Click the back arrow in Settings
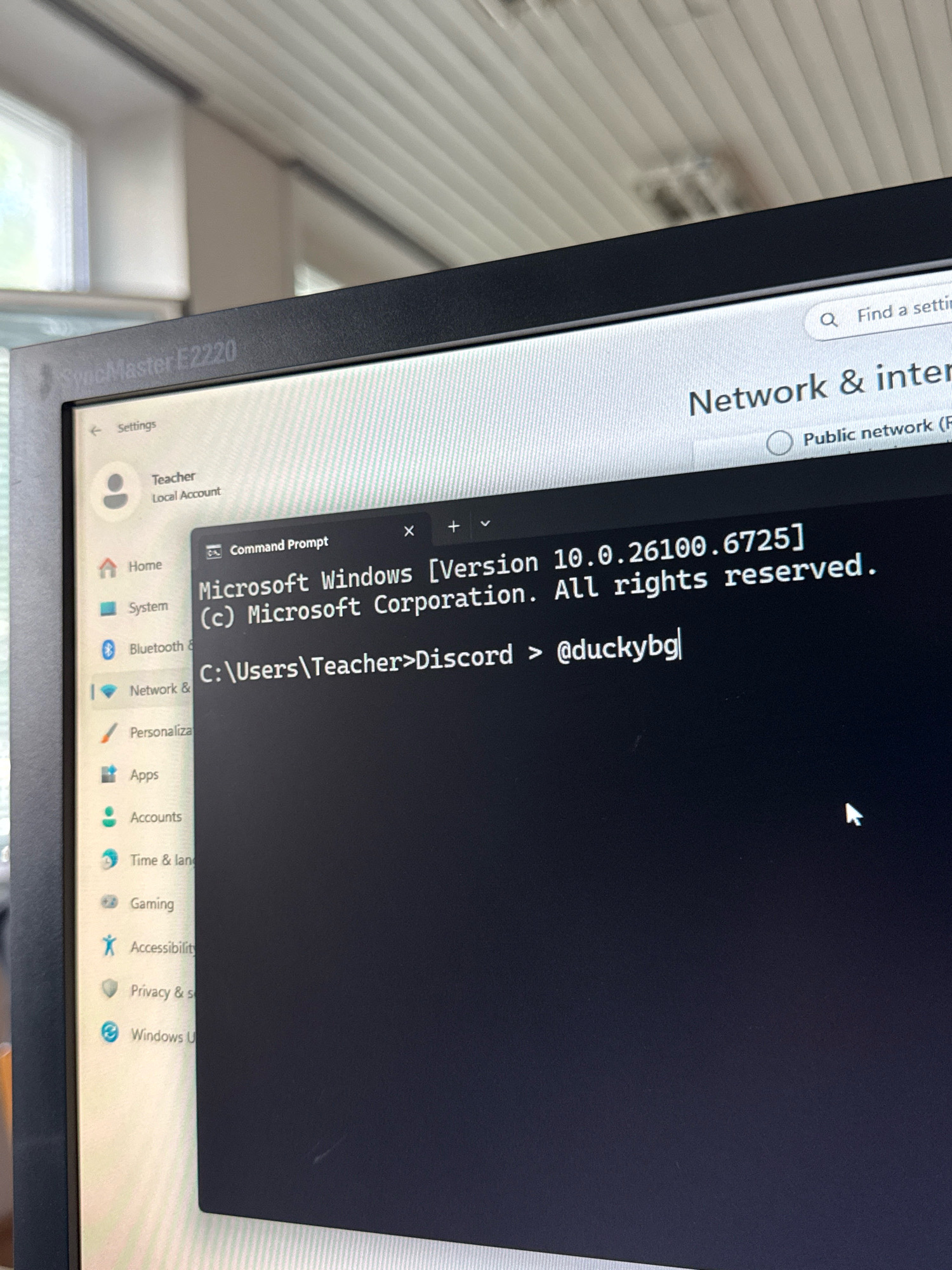Screen dimensions: 952x1270 95,431
